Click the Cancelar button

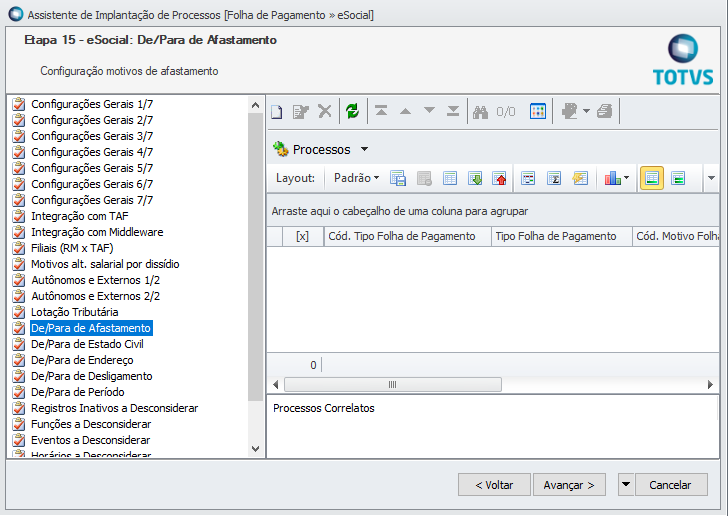pos(670,485)
